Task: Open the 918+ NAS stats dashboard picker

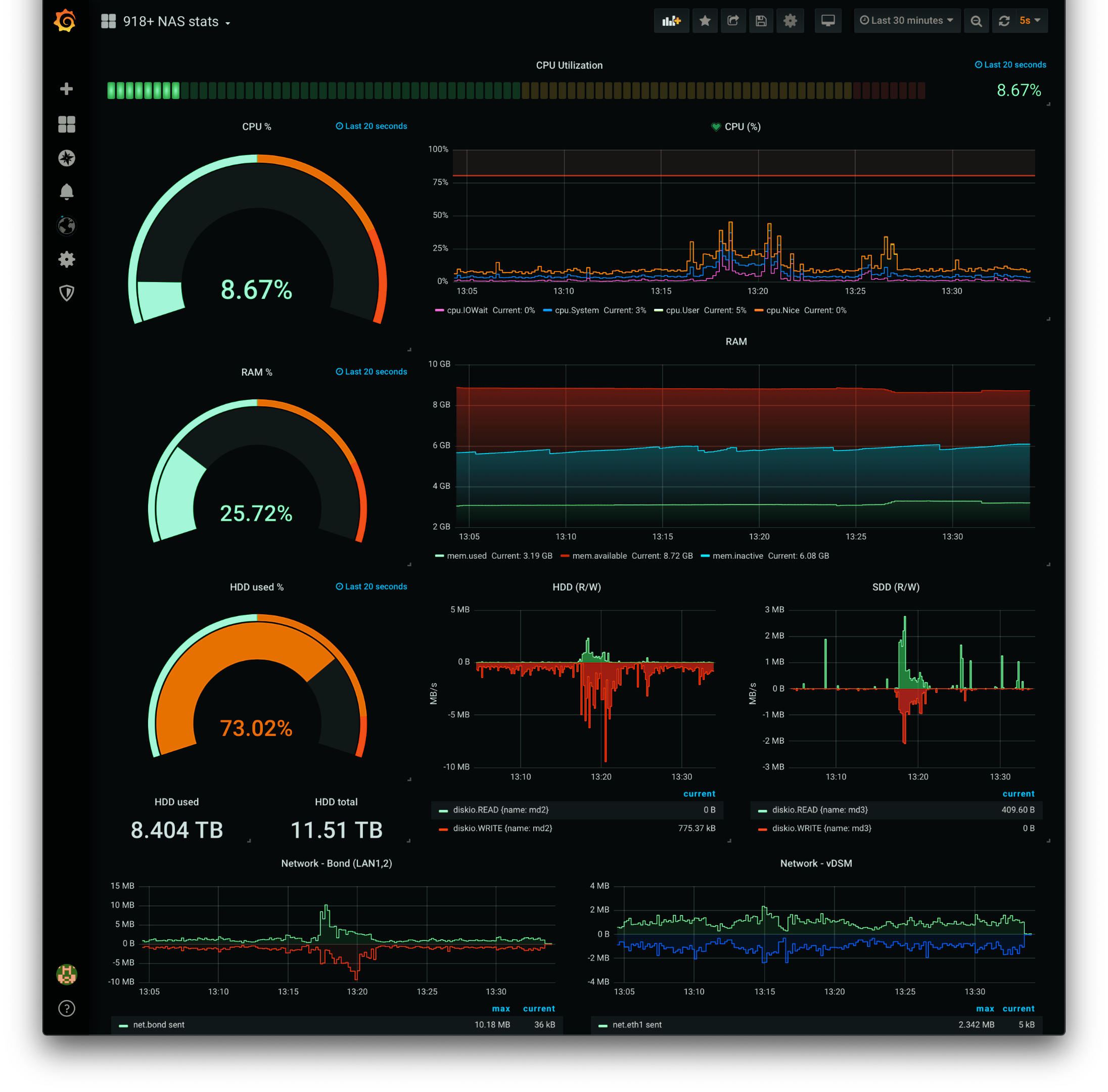Action: tap(170, 22)
